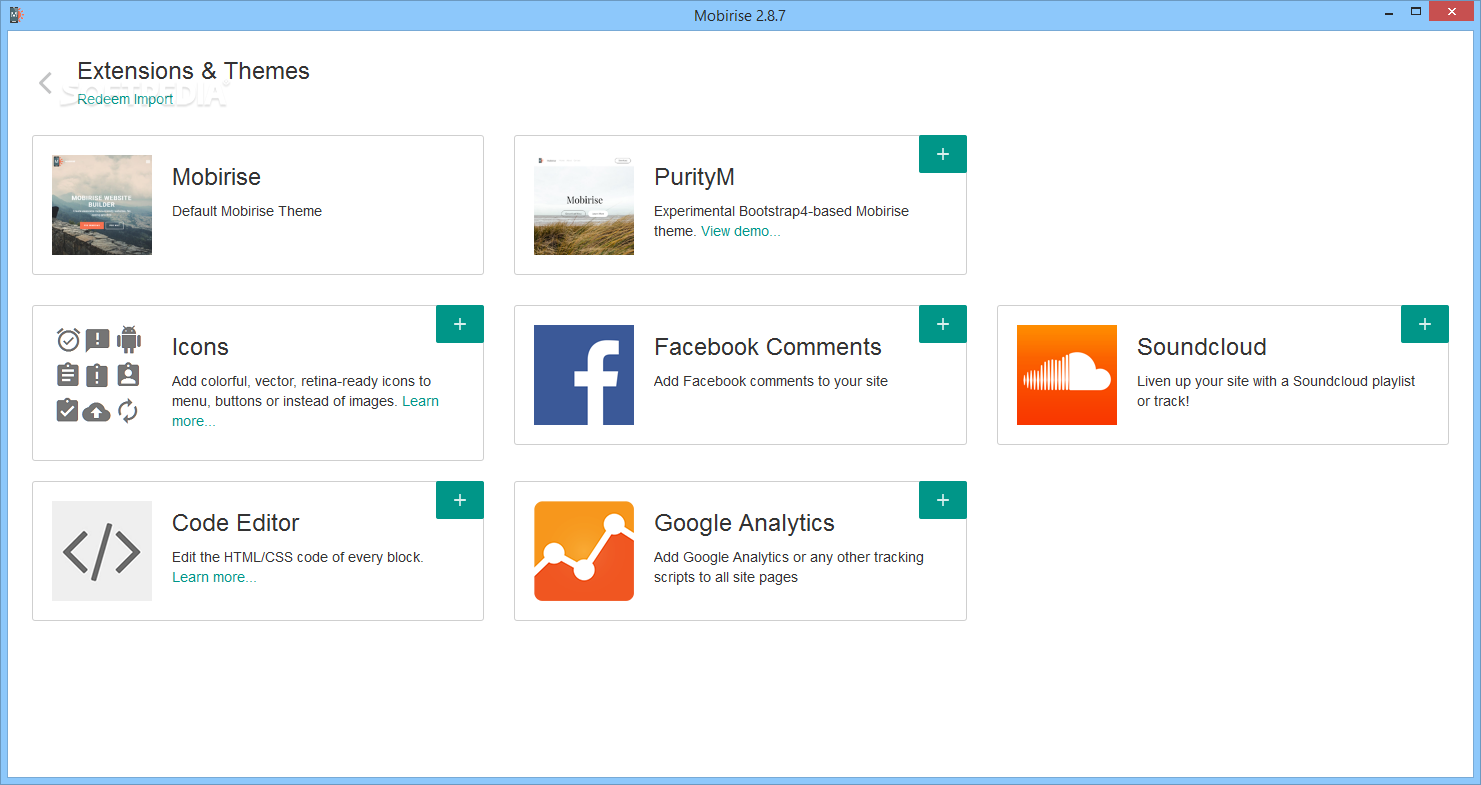Click the Soundcloud orange logo icon
The height and width of the screenshot is (785, 1481).
click(1067, 375)
